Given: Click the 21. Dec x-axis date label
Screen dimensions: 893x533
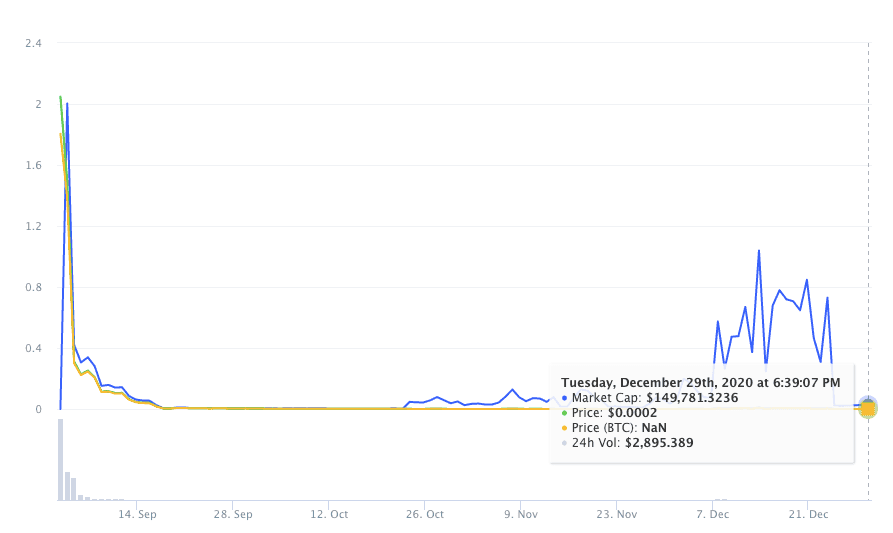Looking at the screenshot, I should click(x=809, y=514).
